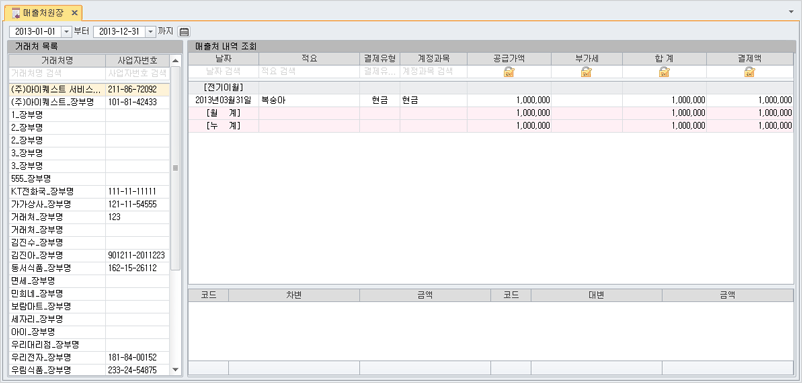Select the 매출처원장 tab
Screen dimensions: 802x383
pyautogui.click(x=44, y=13)
